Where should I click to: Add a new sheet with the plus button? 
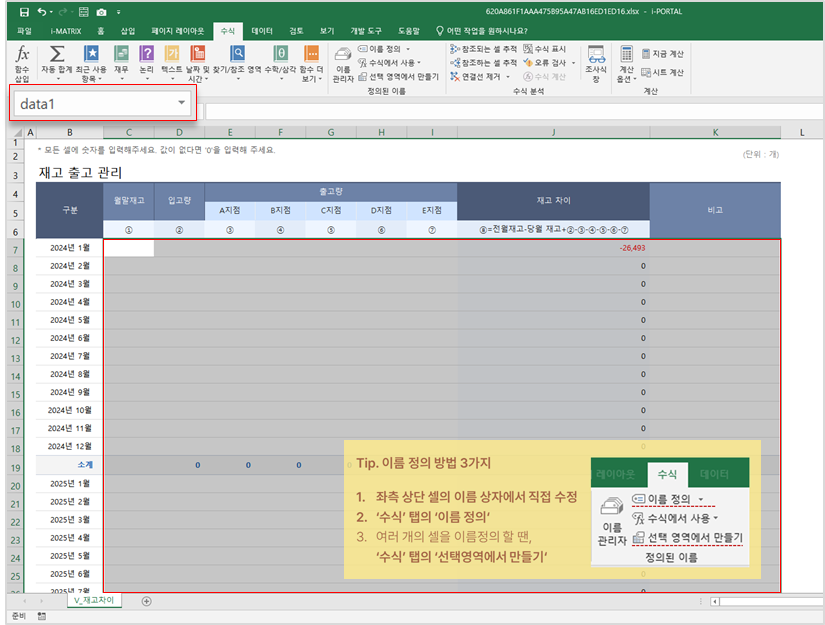[146, 601]
